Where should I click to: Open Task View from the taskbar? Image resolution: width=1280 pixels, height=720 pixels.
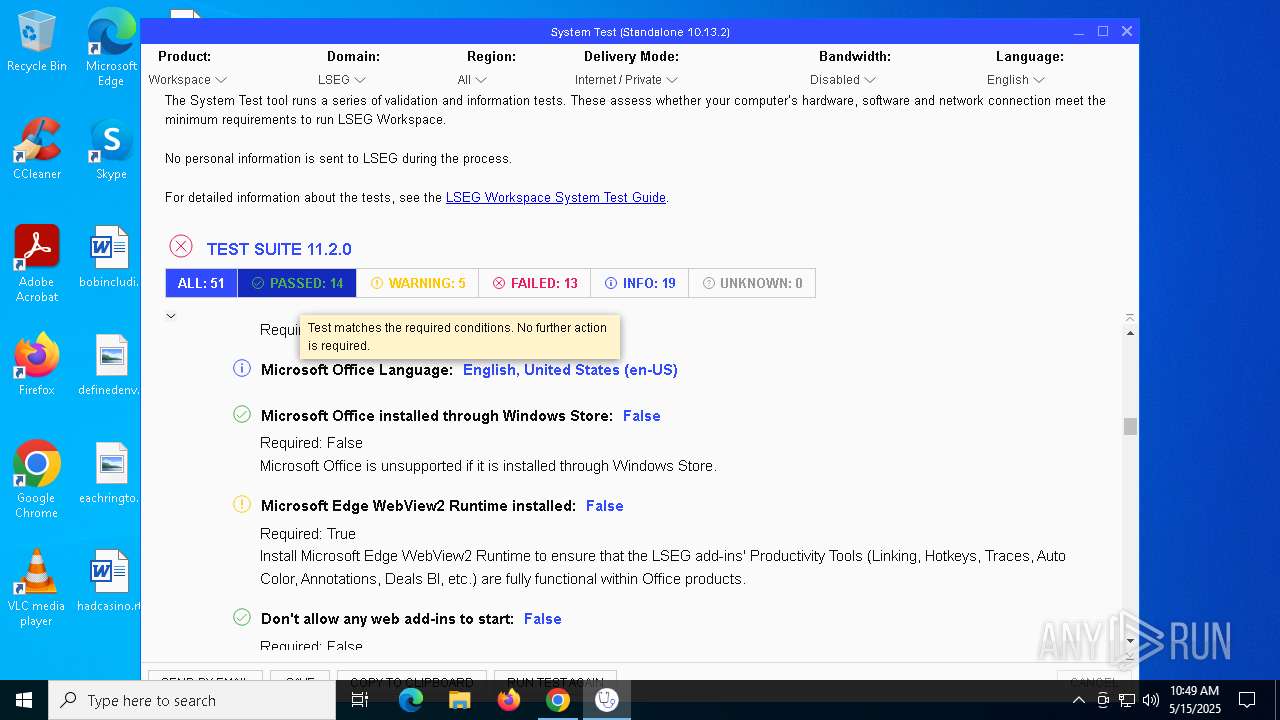coord(361,700)
